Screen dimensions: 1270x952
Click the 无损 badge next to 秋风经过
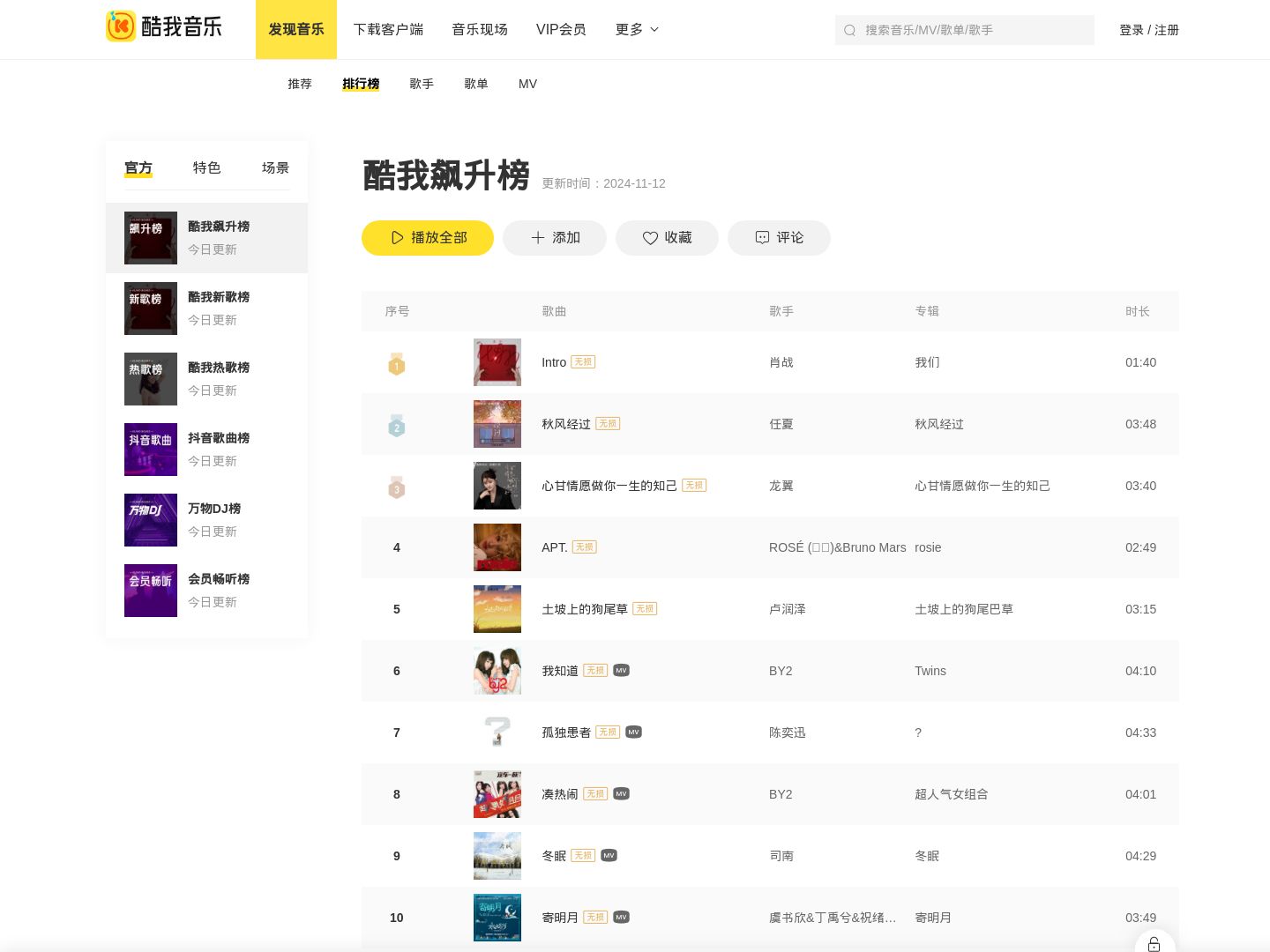coord(608,424)
